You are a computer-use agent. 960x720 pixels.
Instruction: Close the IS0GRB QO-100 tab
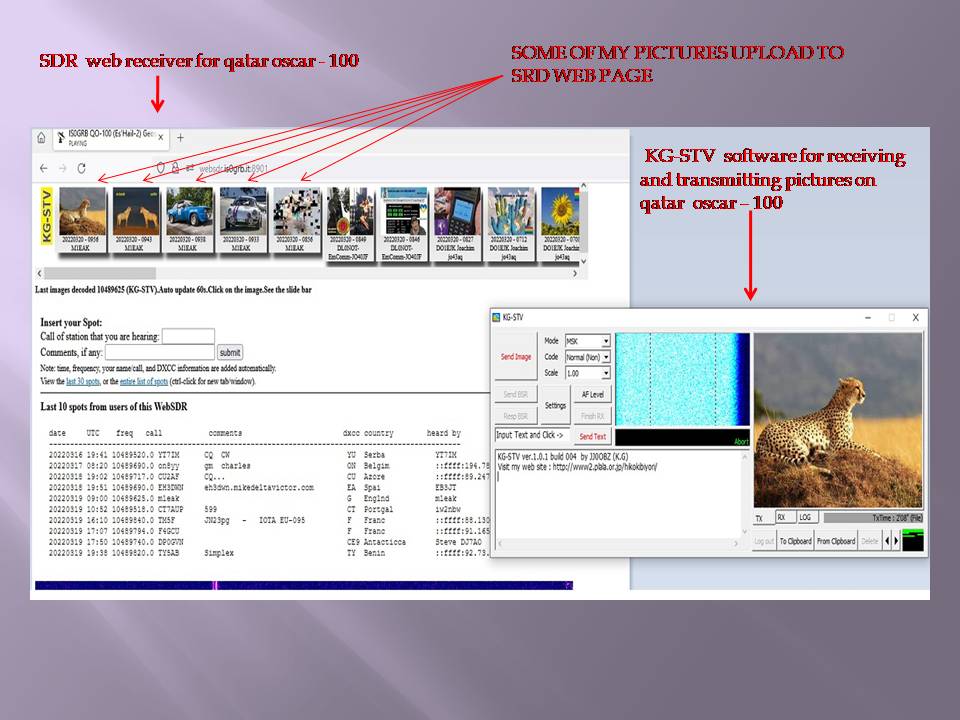[160, 138]
